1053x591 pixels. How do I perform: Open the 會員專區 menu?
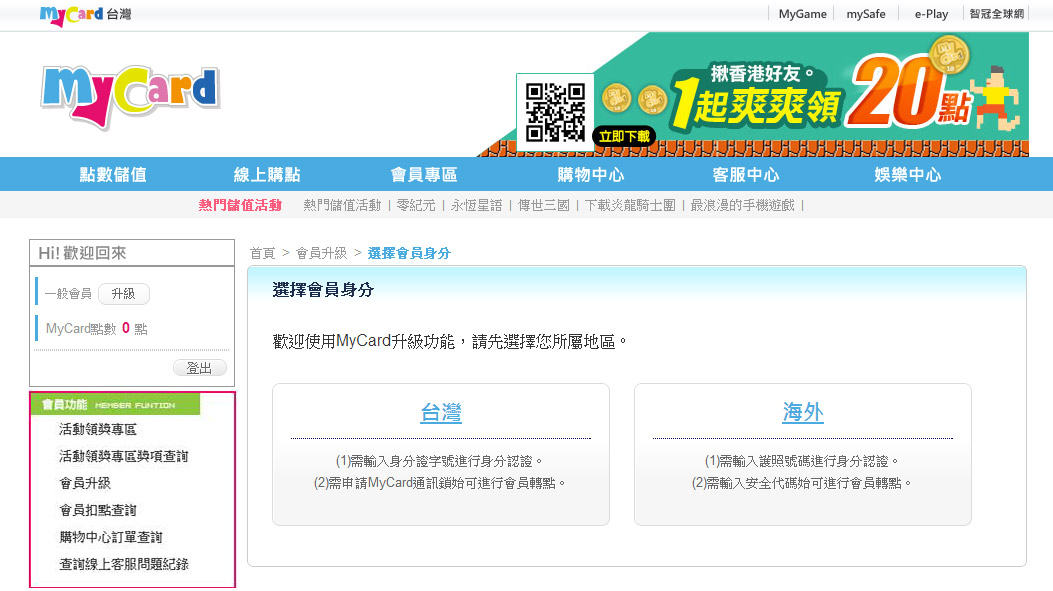424,175
